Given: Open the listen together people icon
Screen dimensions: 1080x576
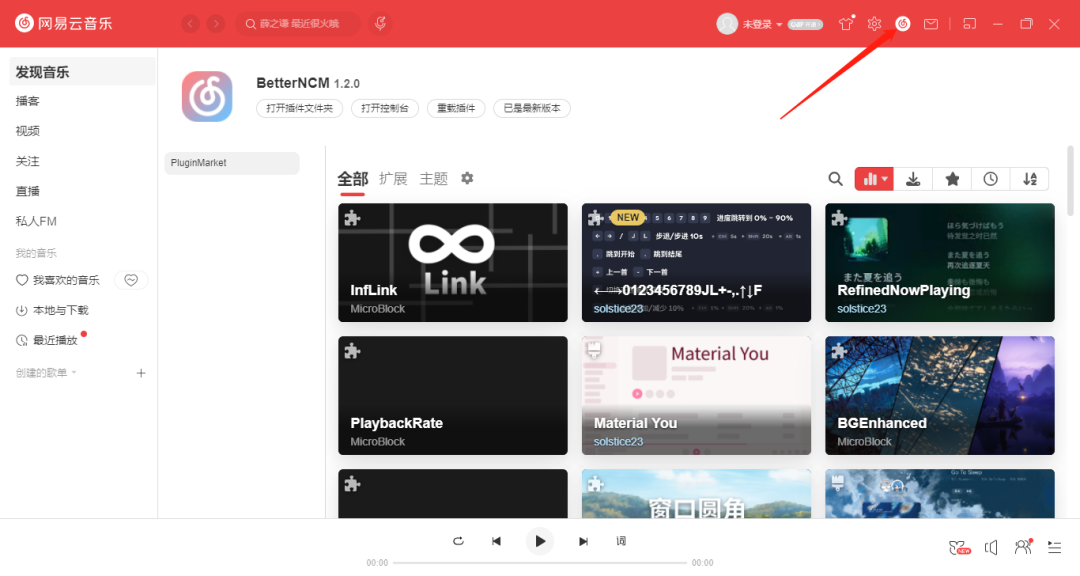Looking at the screenshot, I should pyautogui.click(x=1024, y=546).
